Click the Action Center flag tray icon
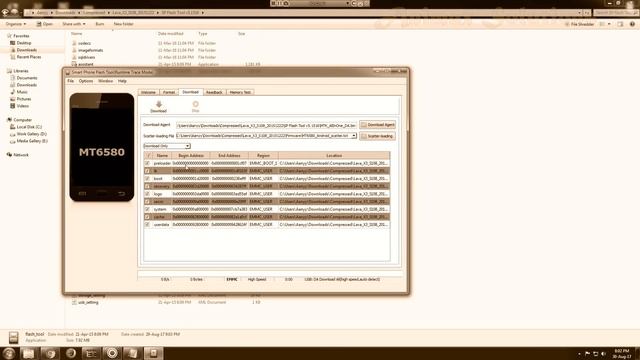 (587, 353)
